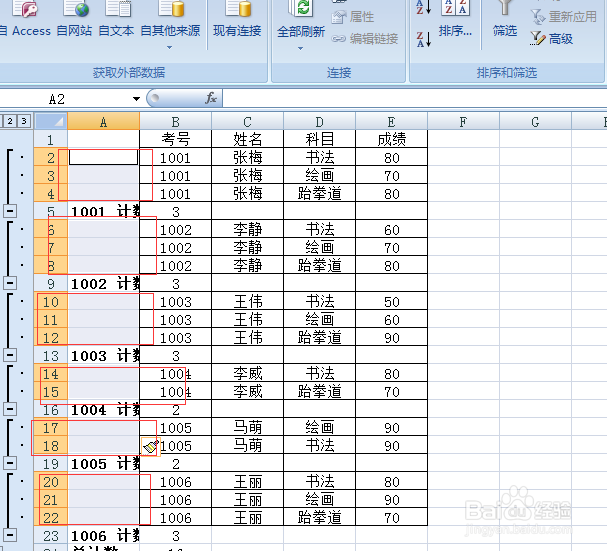Click 李静 in row 6
The width and height of the screenshot is (607, 551).
(247, 229)
